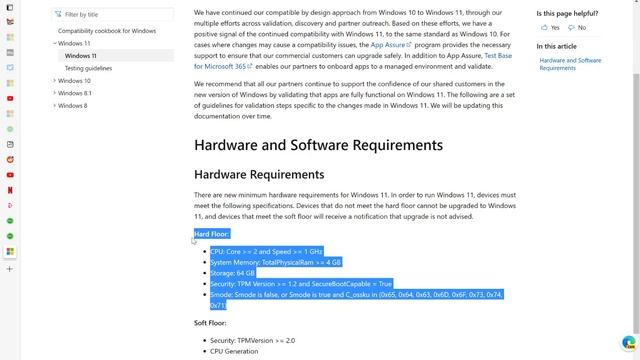Open Compatibility cookbook for Windows

tap(107, 31)
